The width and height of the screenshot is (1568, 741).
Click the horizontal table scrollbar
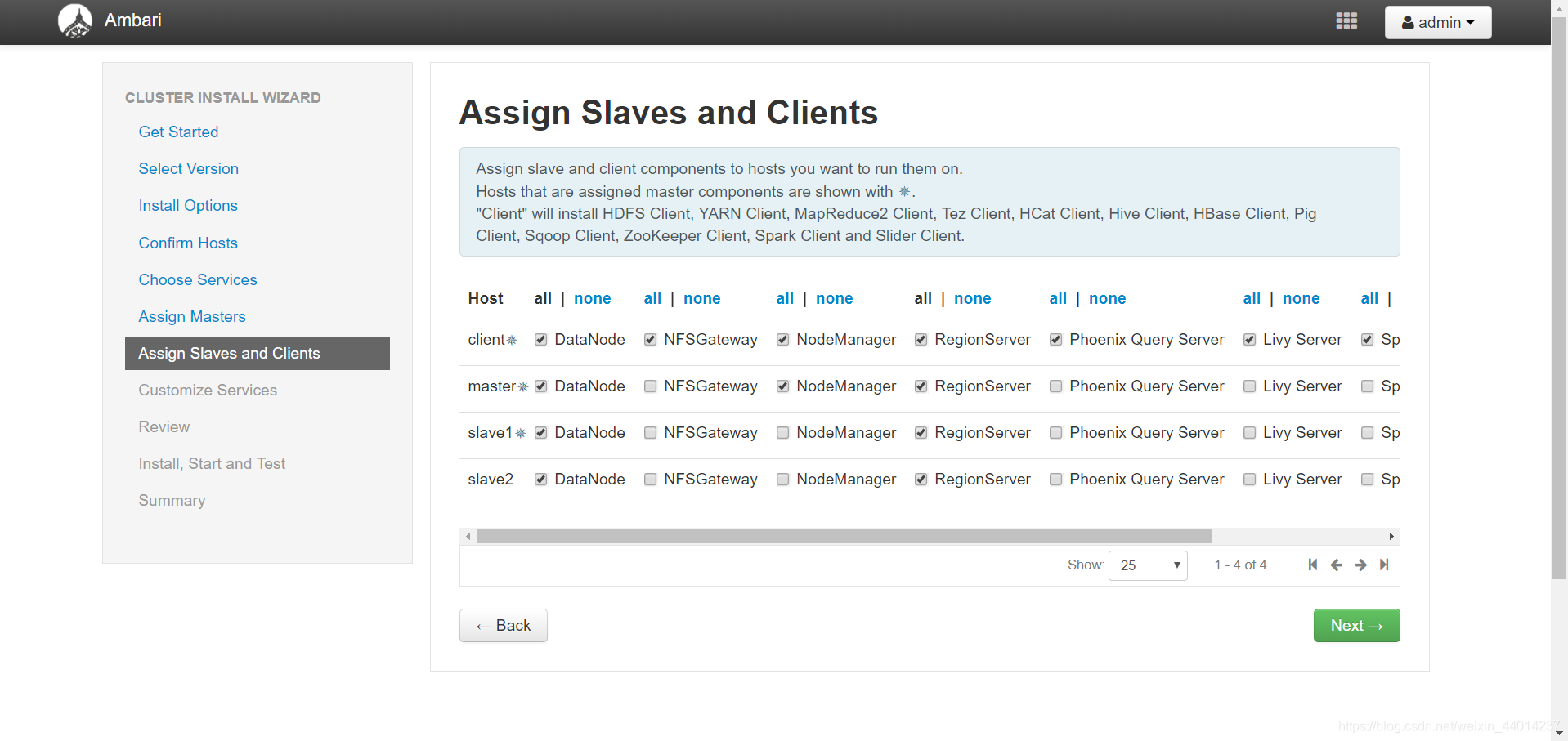[844, 537]
